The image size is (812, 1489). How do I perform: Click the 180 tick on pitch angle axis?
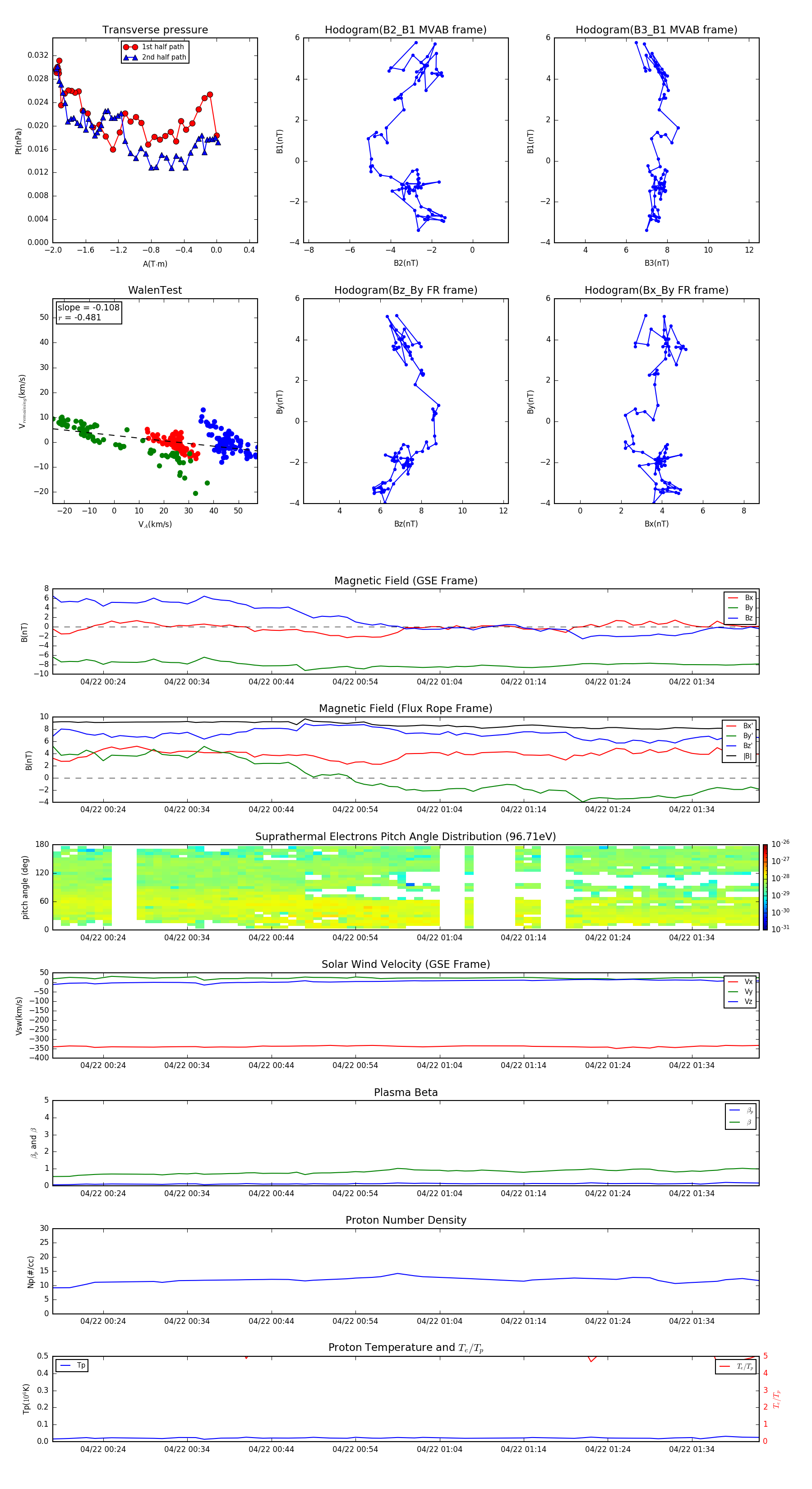coord(42,845)
